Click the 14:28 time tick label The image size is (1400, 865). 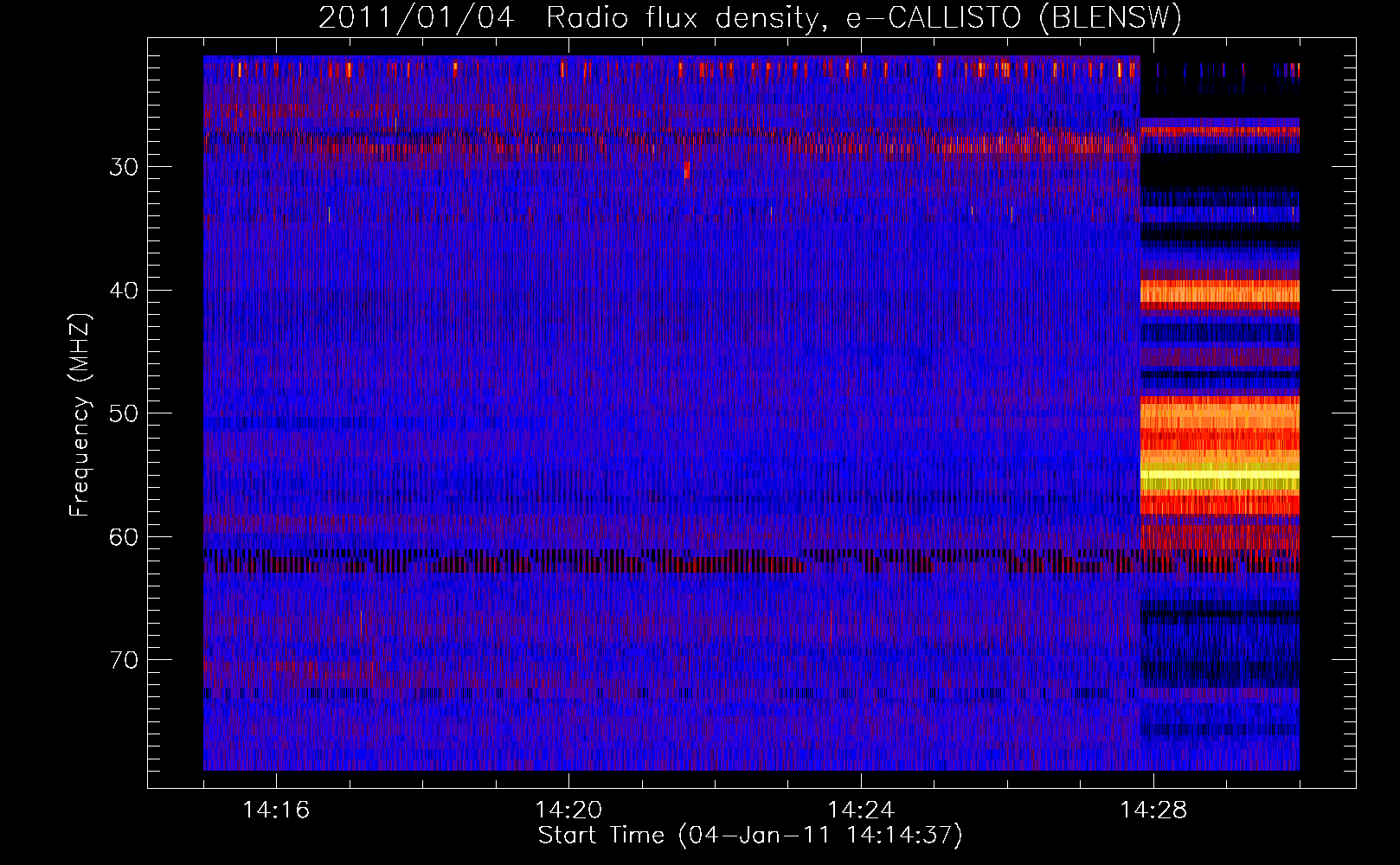pos(1153,810)
